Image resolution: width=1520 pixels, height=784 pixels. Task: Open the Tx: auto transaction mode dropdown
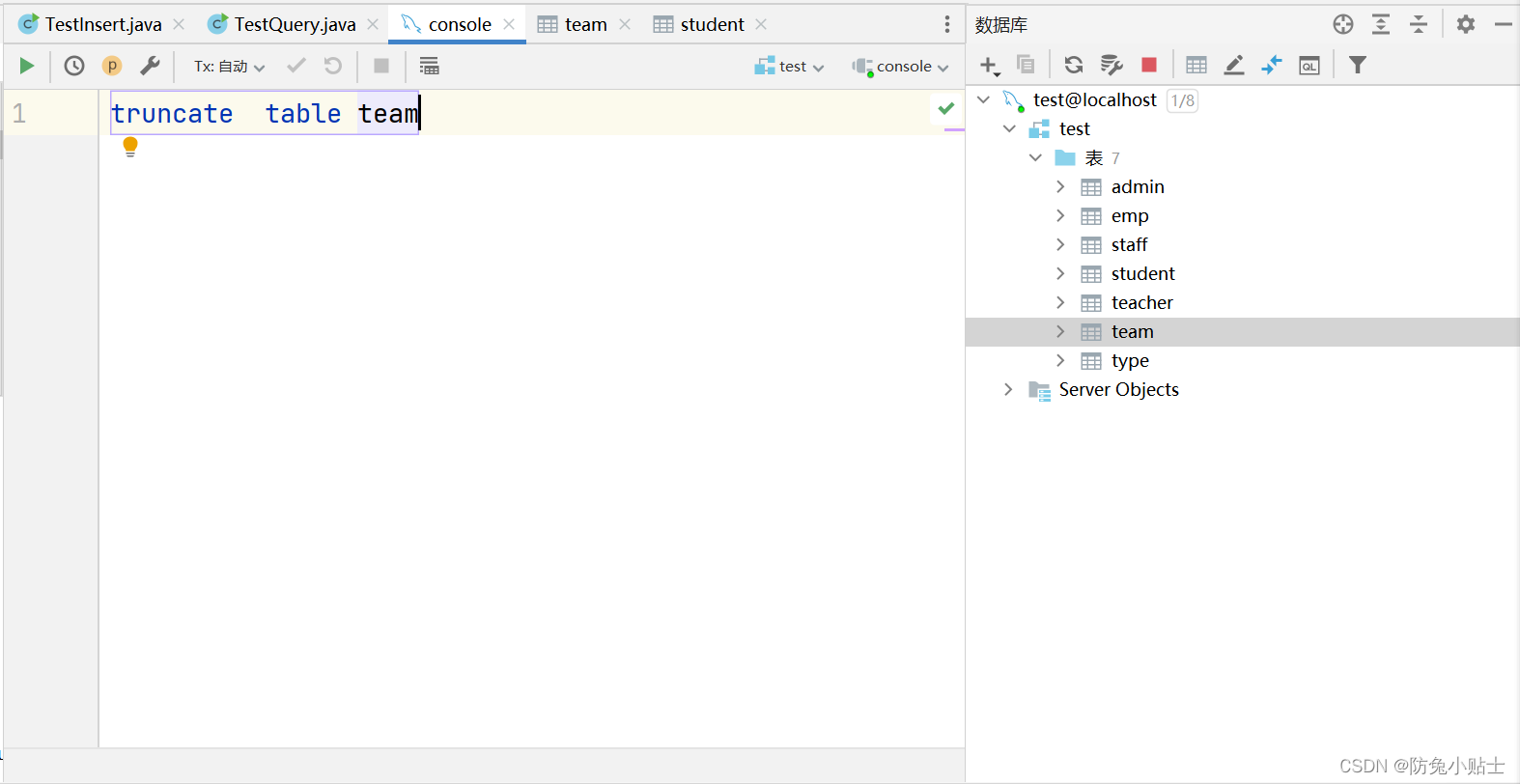[229, 66]
